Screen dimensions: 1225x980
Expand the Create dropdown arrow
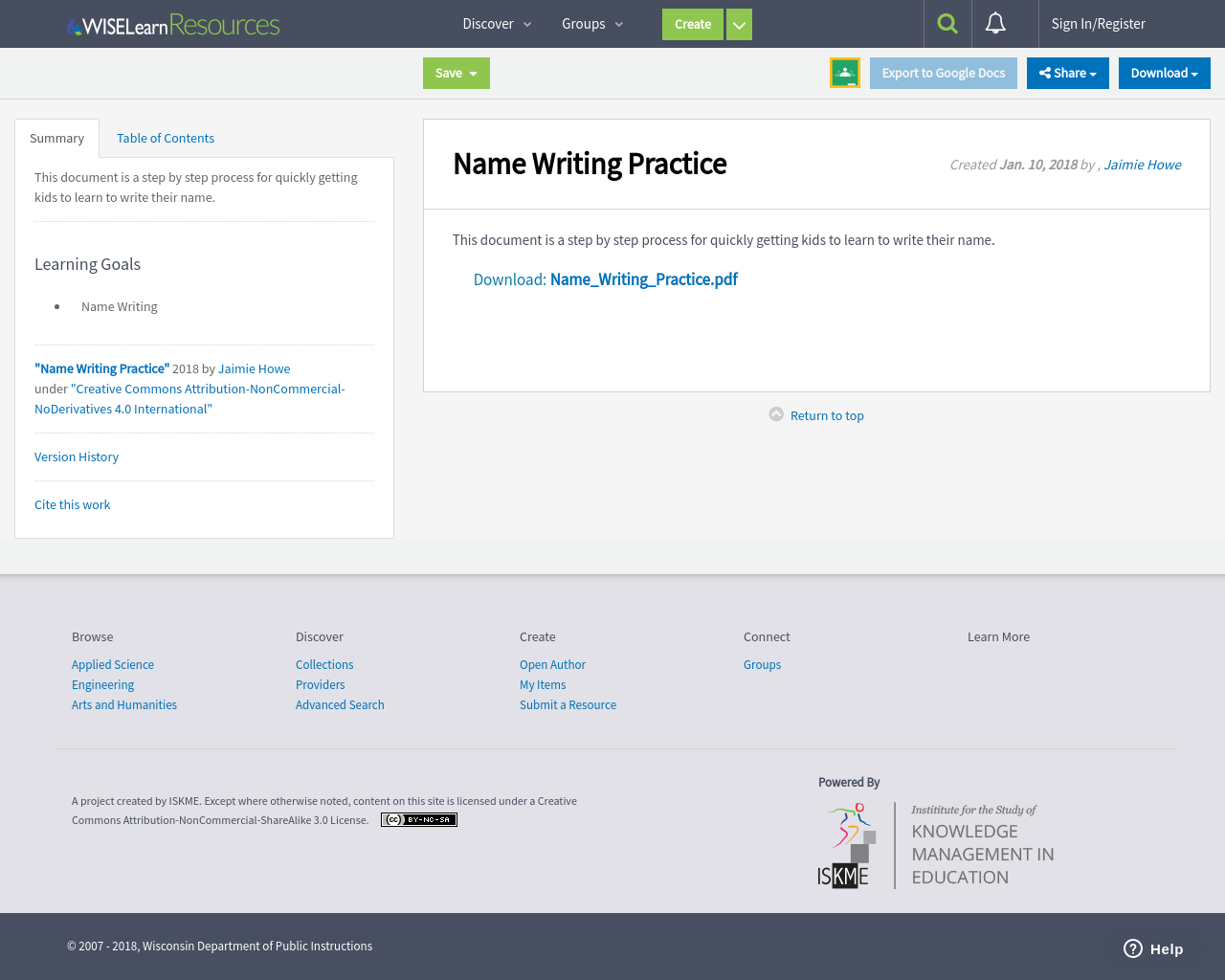point(739,25)
